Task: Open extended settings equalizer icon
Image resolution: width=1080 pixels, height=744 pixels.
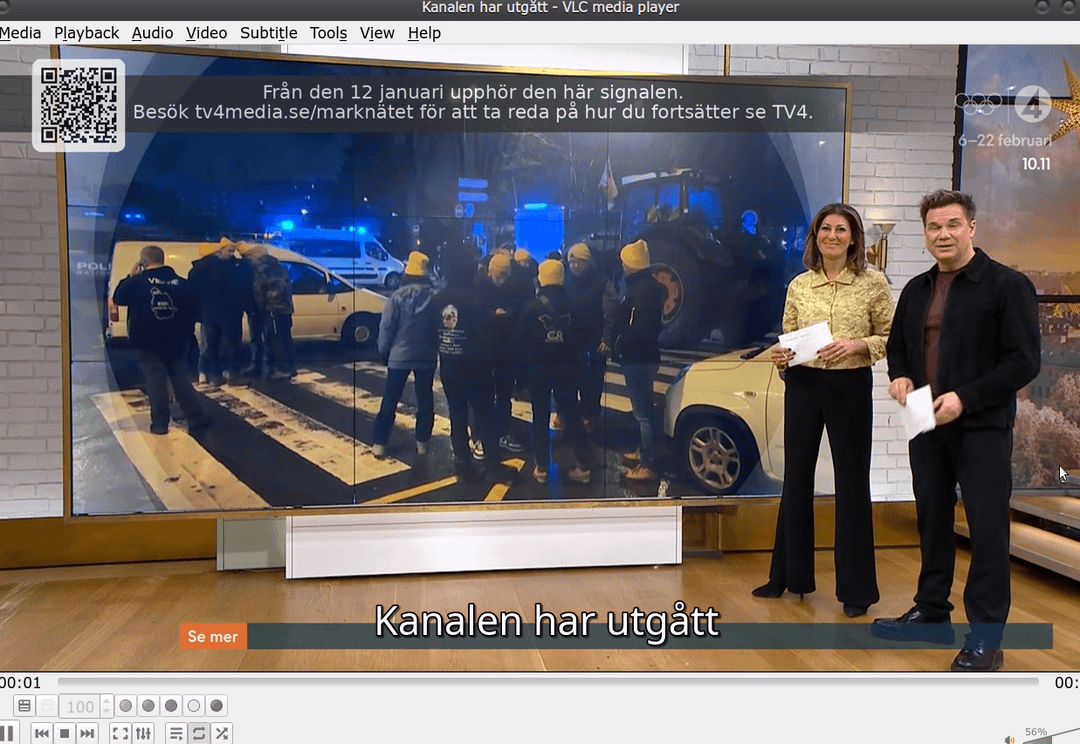Action: coord(143,733)
